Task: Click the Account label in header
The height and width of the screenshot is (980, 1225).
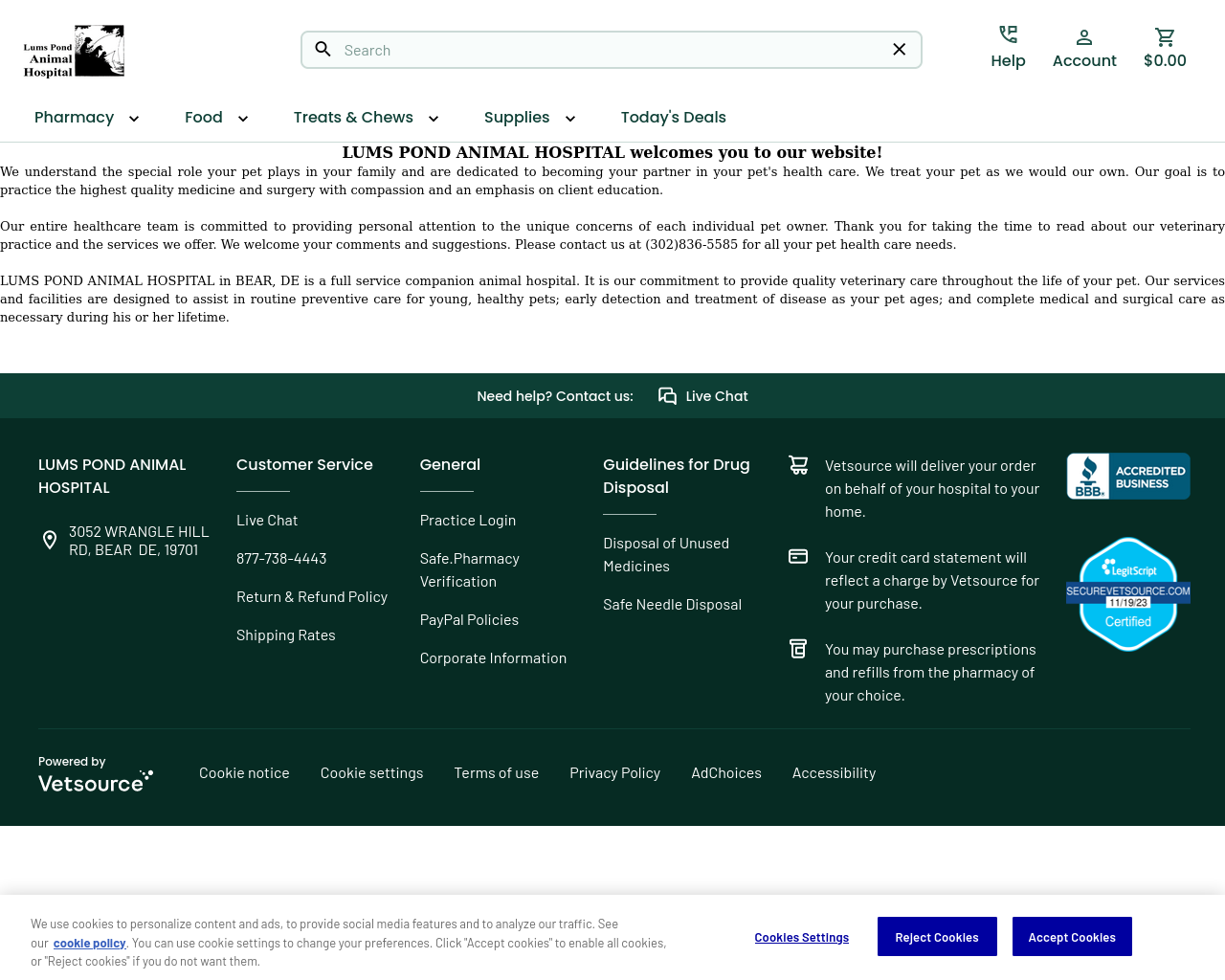Action: coord(1084,60)
